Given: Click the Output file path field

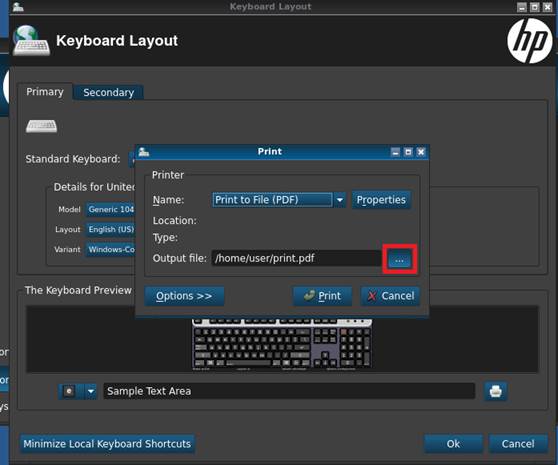Looking at the screenshot, I should tap(296, 258).
